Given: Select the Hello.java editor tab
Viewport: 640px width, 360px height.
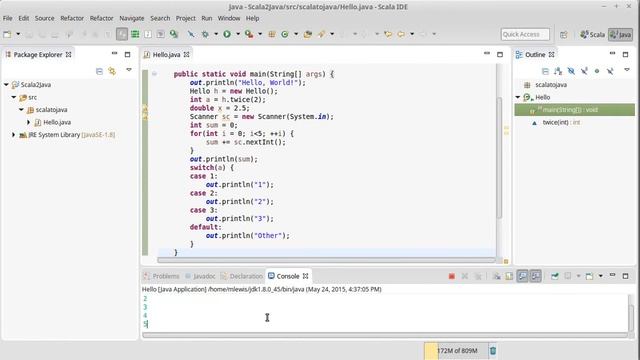Looking at the screenshot, I should tap(167, 55).
